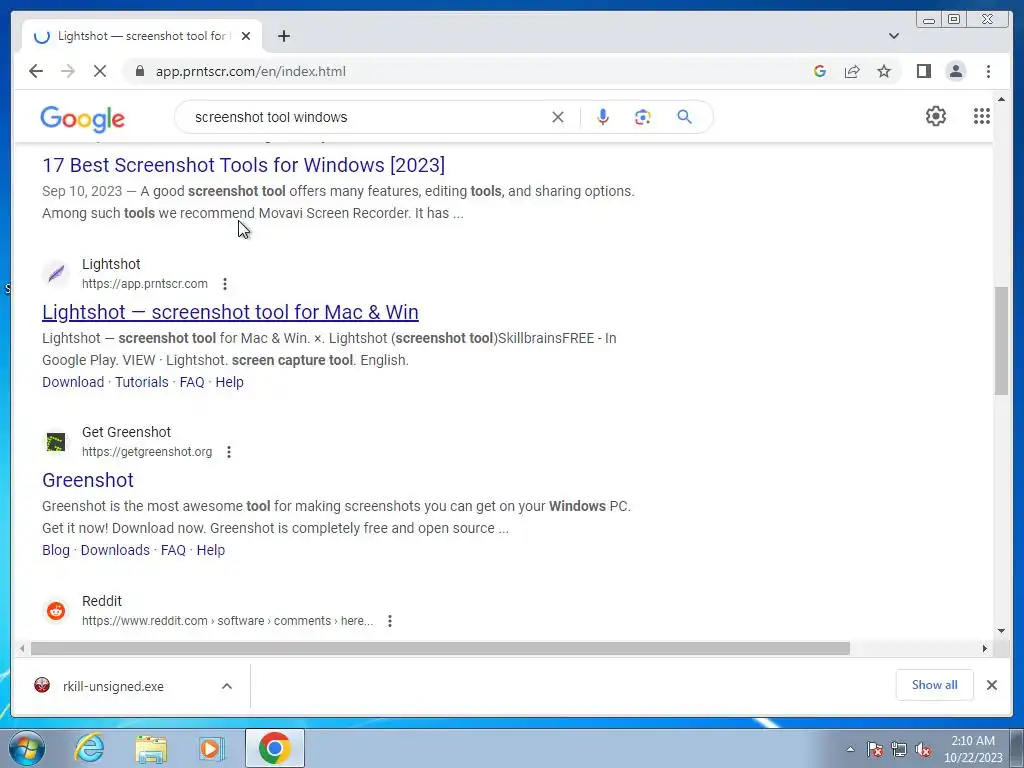
Task: Open the Help link under Greenshot
Action: coord(210,550)
